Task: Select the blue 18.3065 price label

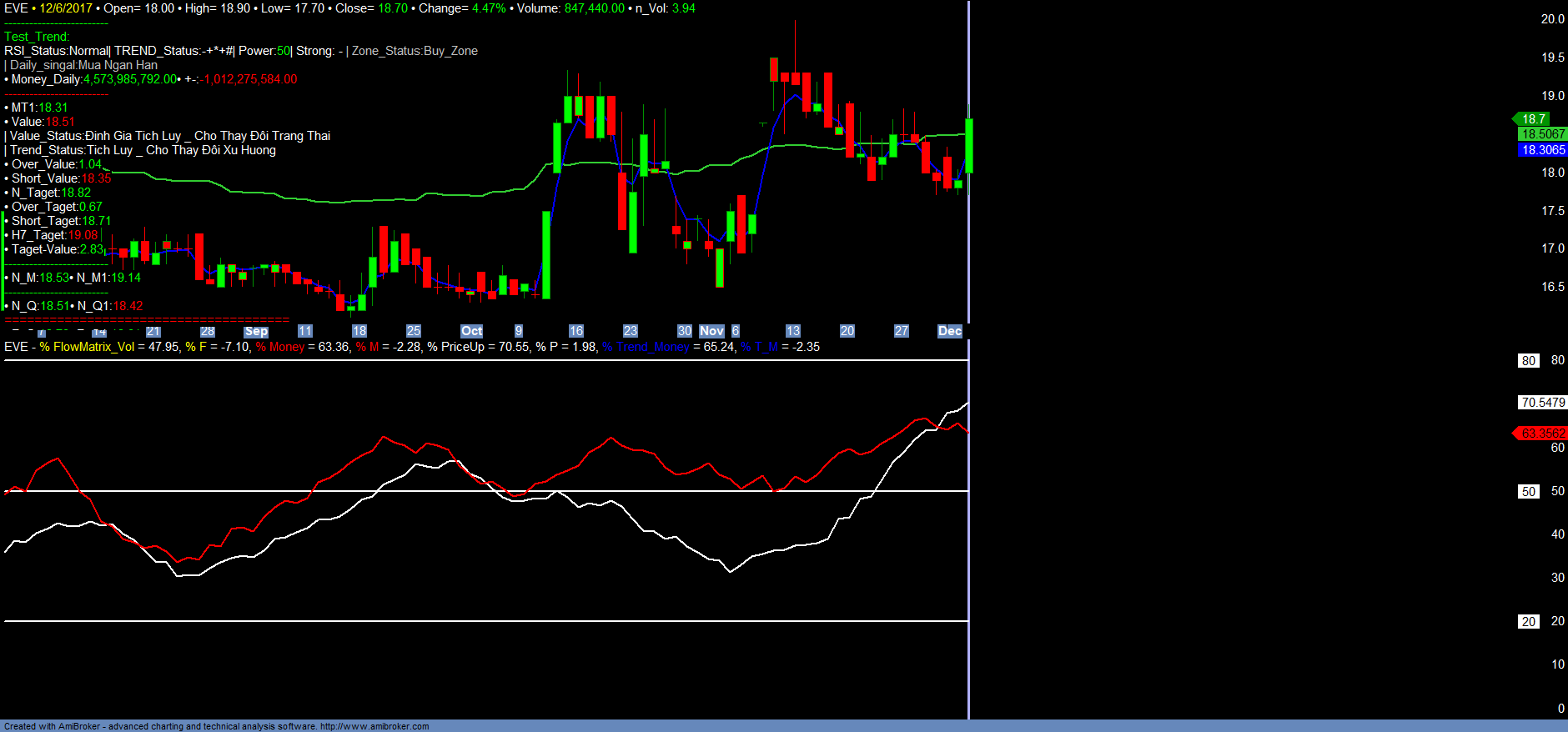Action: [x=1543, y=150]
